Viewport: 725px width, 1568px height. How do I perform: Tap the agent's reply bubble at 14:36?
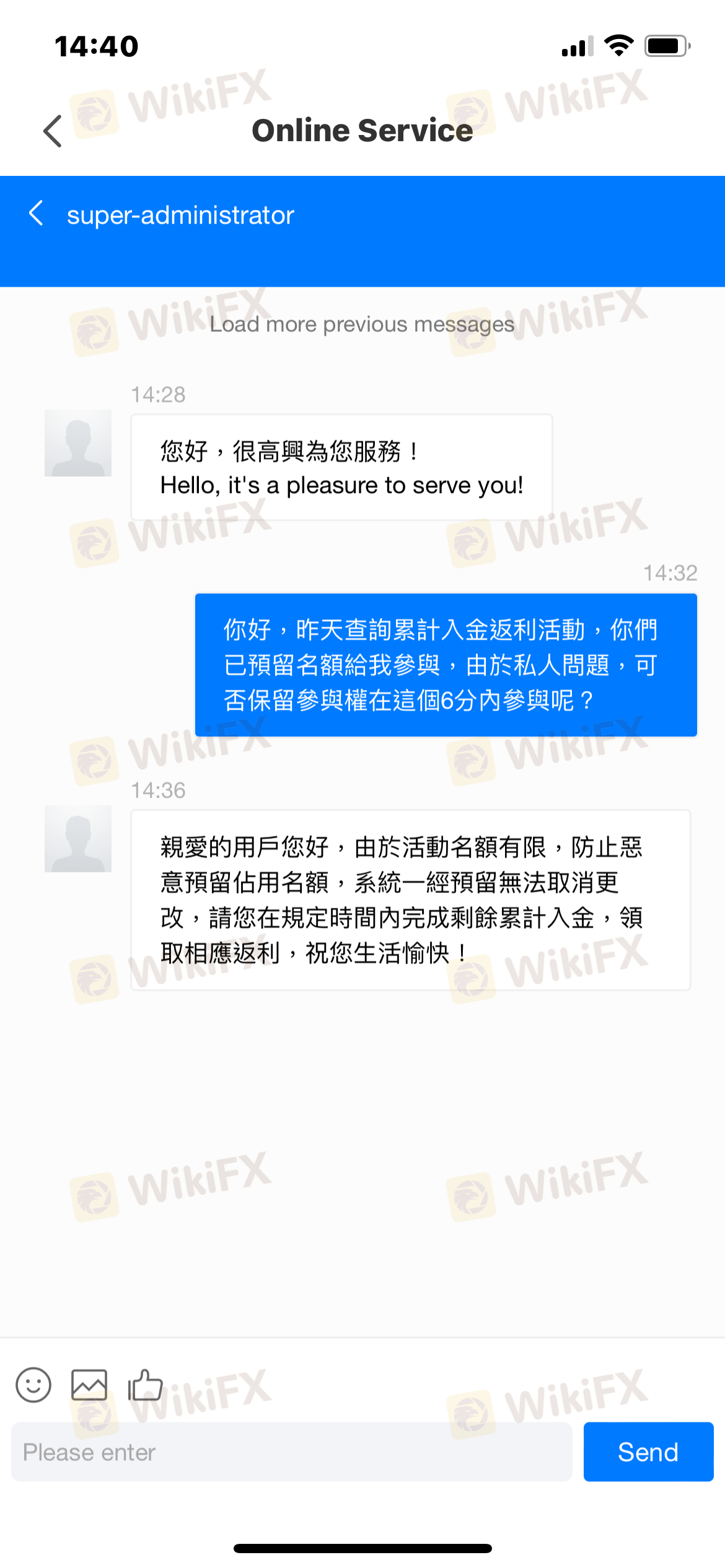pyautogui.click(x=411, y=900)
